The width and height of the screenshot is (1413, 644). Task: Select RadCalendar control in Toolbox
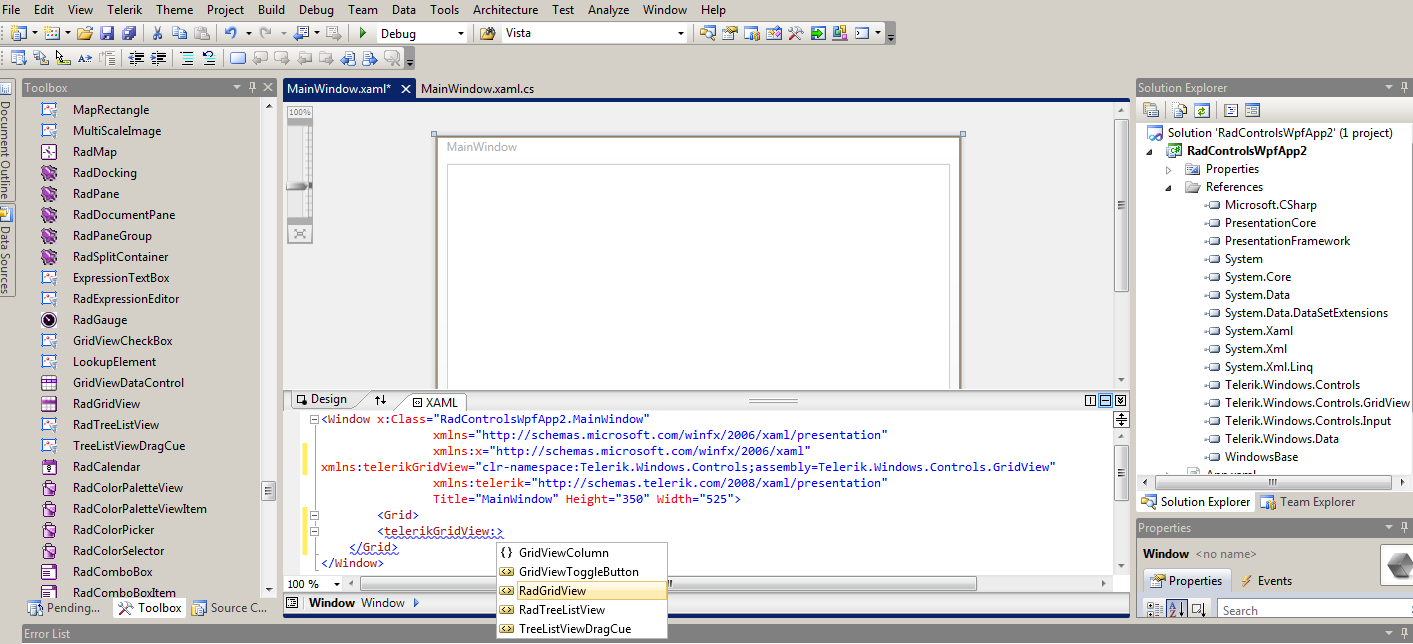tap(106, 467)
